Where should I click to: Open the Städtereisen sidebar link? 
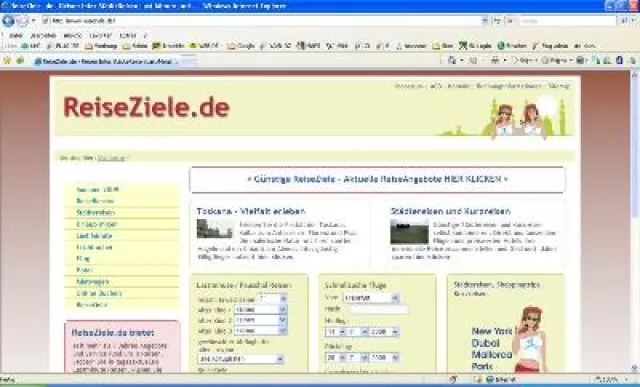tap(96, 212)
